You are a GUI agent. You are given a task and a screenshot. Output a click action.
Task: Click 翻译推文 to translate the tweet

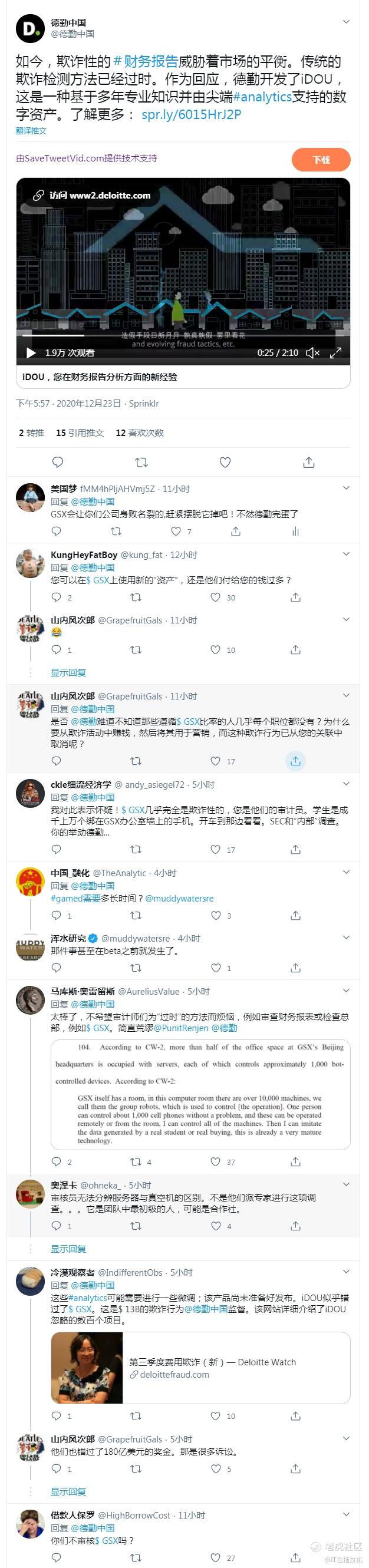[31, 131]
